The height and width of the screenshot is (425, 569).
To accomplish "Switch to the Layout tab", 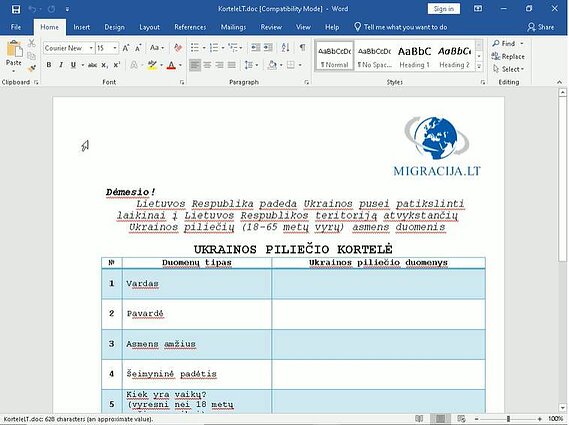I will (x=149, y=27).
